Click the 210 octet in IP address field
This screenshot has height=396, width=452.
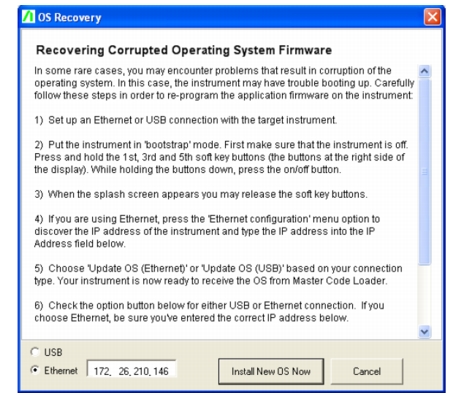pyautogui.click(x=141, y=371)
